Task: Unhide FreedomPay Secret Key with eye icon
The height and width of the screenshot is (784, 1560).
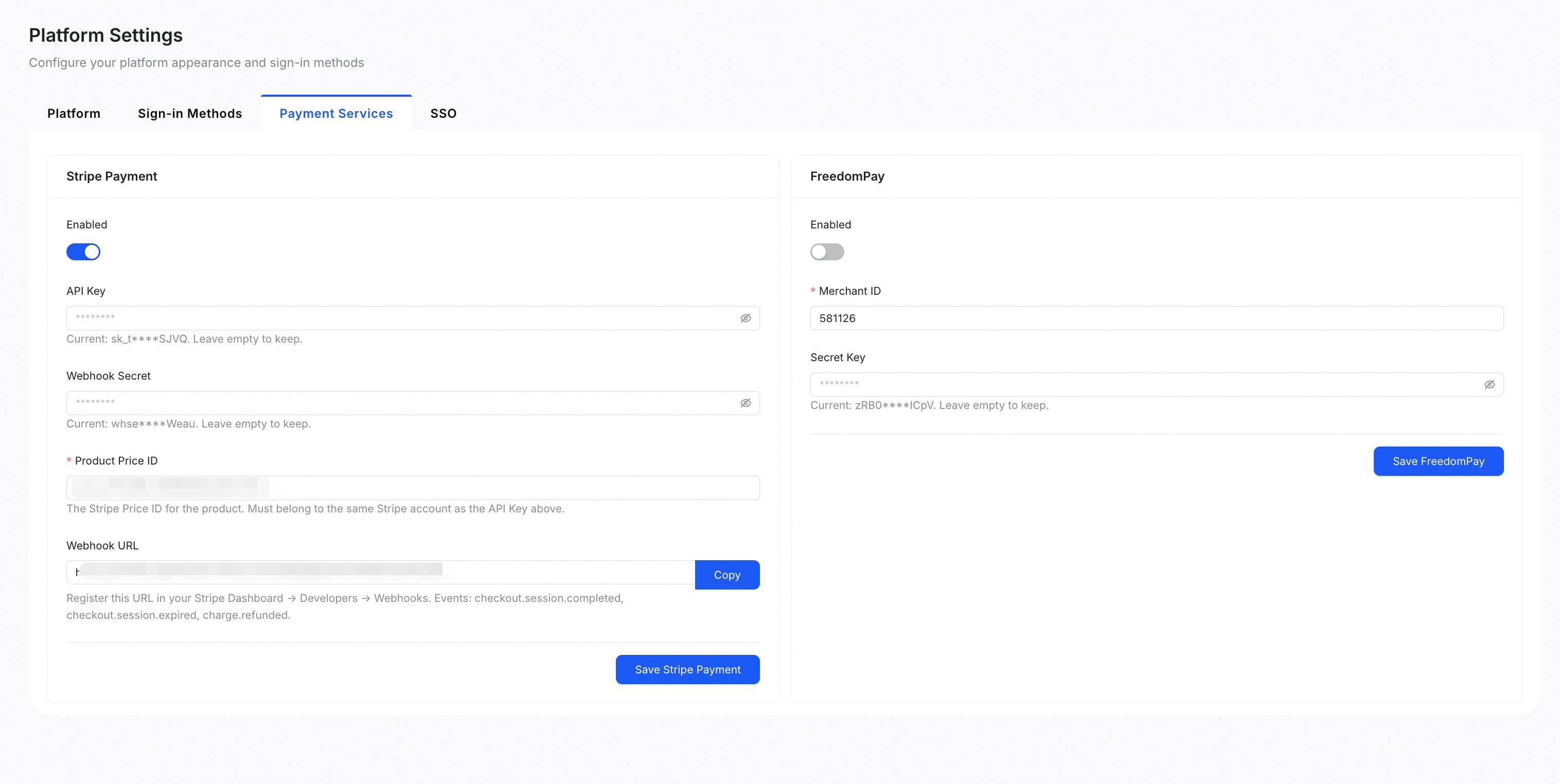Action: click(1489, 385)
